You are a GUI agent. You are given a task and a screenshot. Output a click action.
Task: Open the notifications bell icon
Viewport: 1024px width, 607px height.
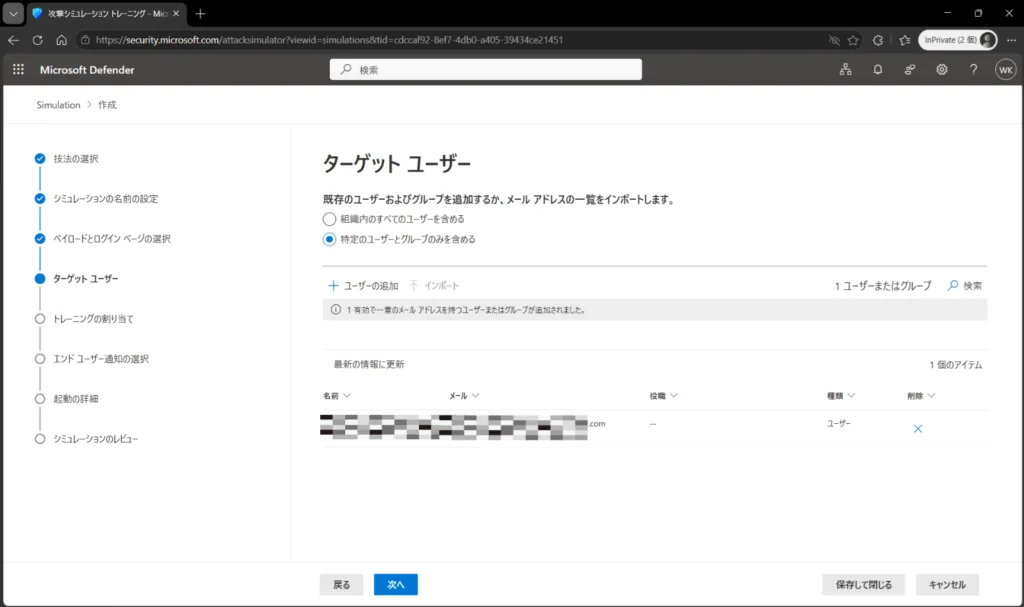click(x=878, y=69)
